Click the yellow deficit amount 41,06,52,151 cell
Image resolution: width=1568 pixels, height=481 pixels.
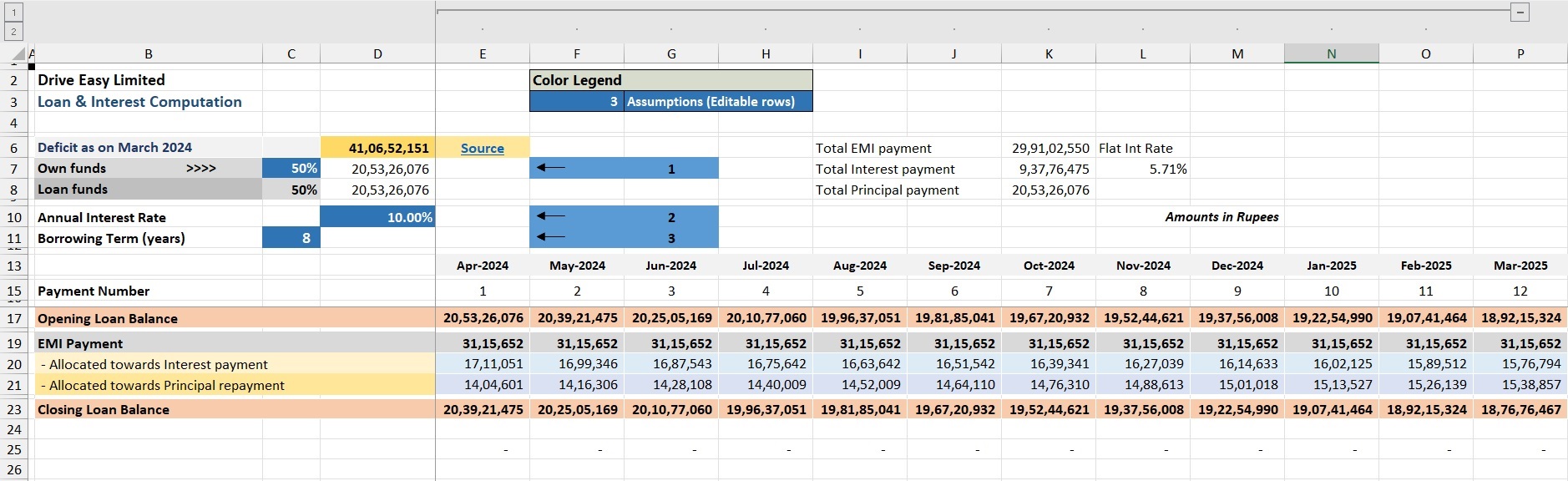tap(377, 148)
